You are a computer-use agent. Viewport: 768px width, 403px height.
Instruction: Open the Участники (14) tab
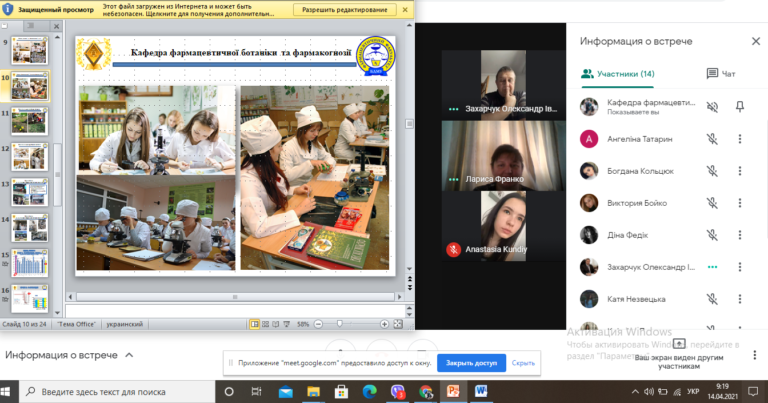pos(618,74)
